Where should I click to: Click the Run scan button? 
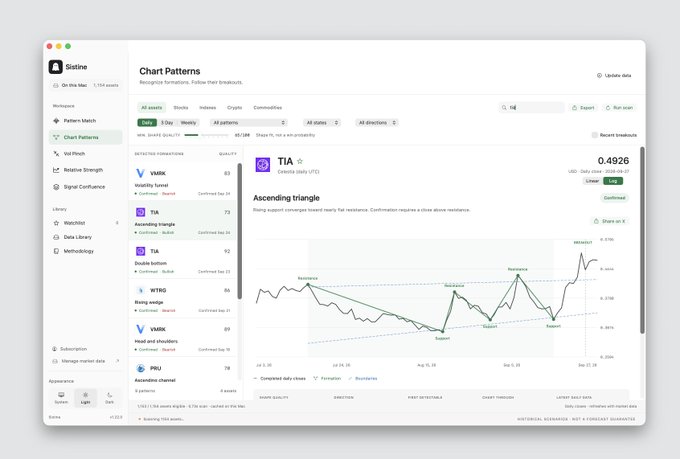[619, 108]
